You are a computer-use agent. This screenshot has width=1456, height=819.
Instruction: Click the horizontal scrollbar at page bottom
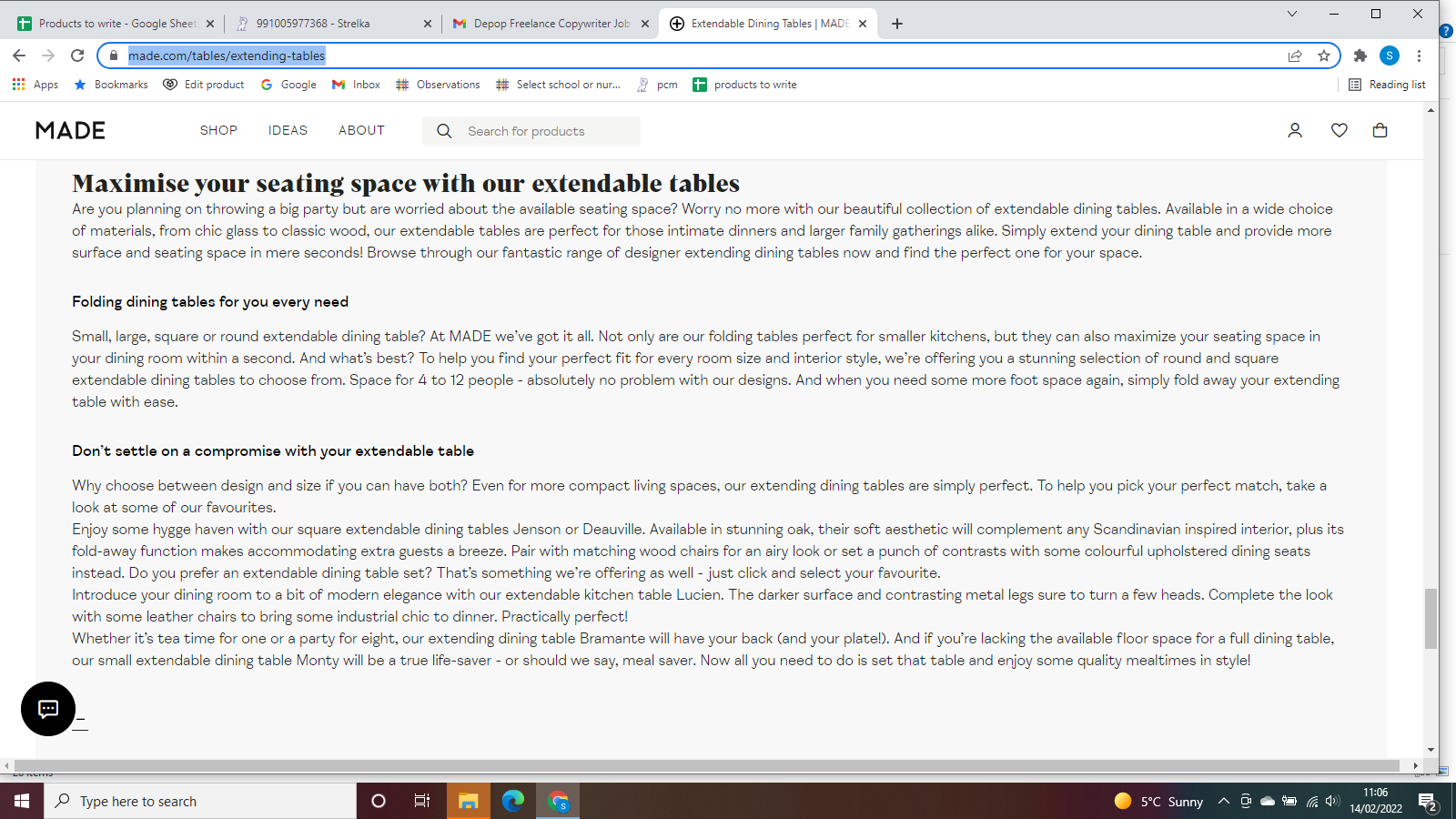[x=705, y=765]
